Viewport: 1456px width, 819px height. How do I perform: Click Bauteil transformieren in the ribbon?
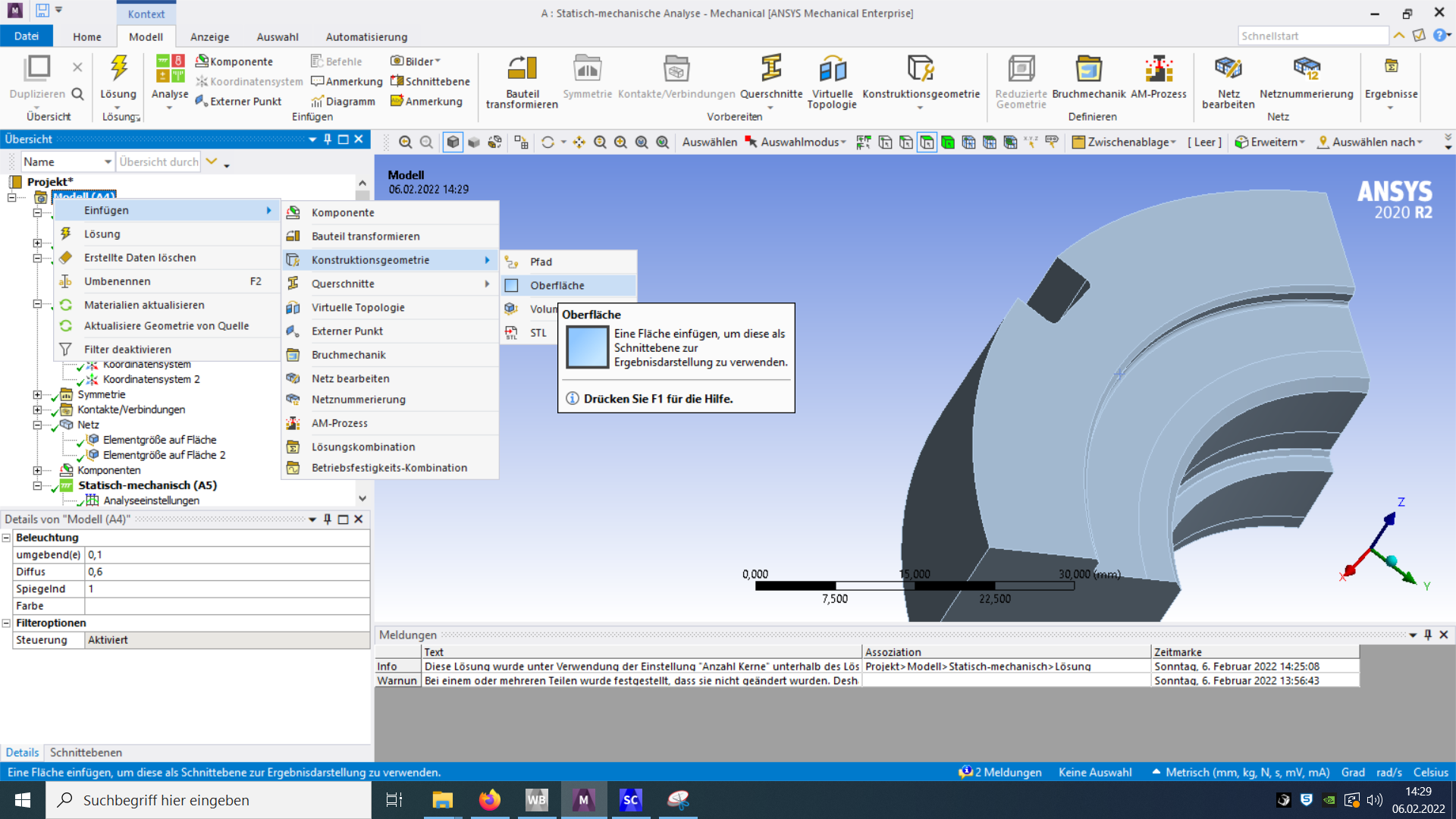[x=522, y=82]
